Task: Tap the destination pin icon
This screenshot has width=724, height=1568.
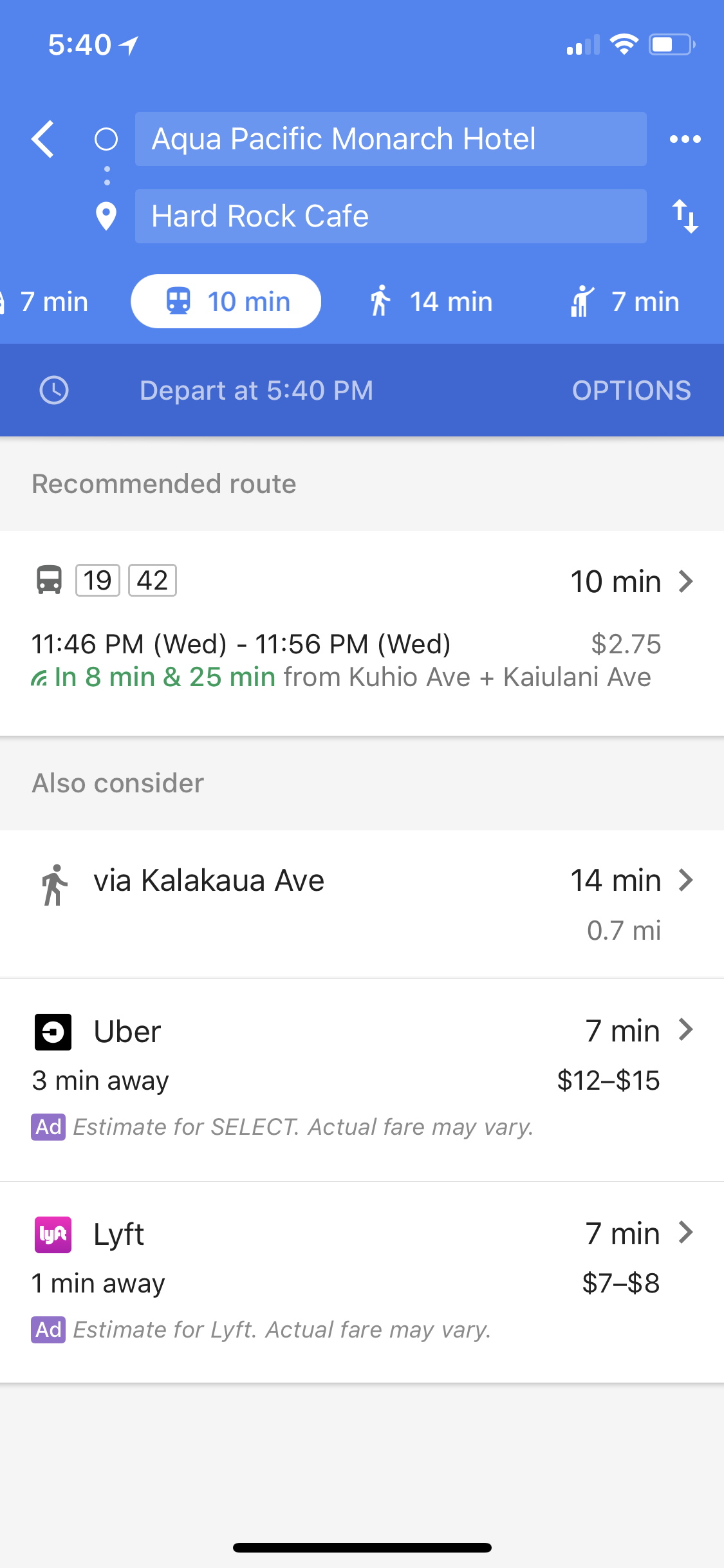Action: 106,216
